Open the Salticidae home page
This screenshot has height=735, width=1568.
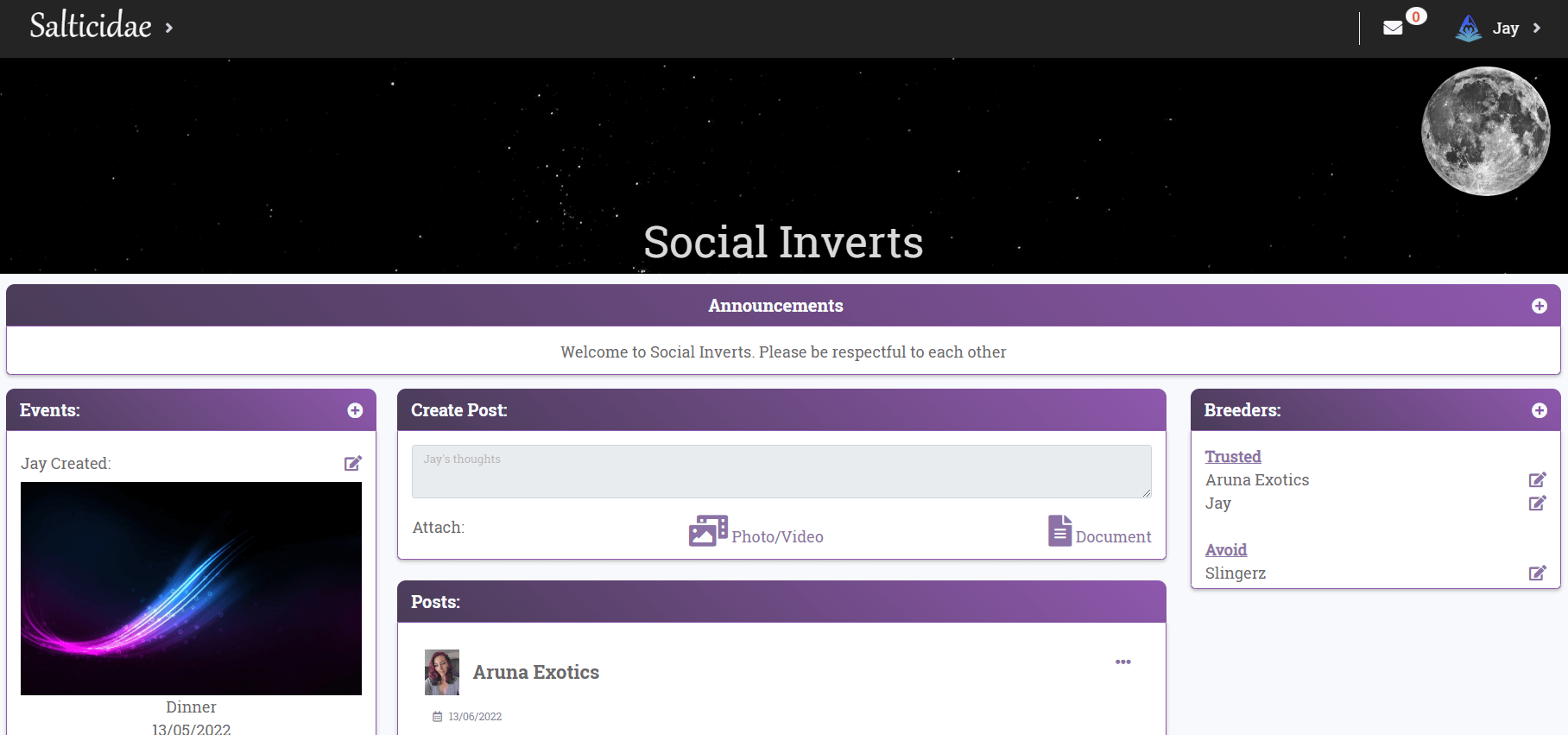click(x=89, y=25)
